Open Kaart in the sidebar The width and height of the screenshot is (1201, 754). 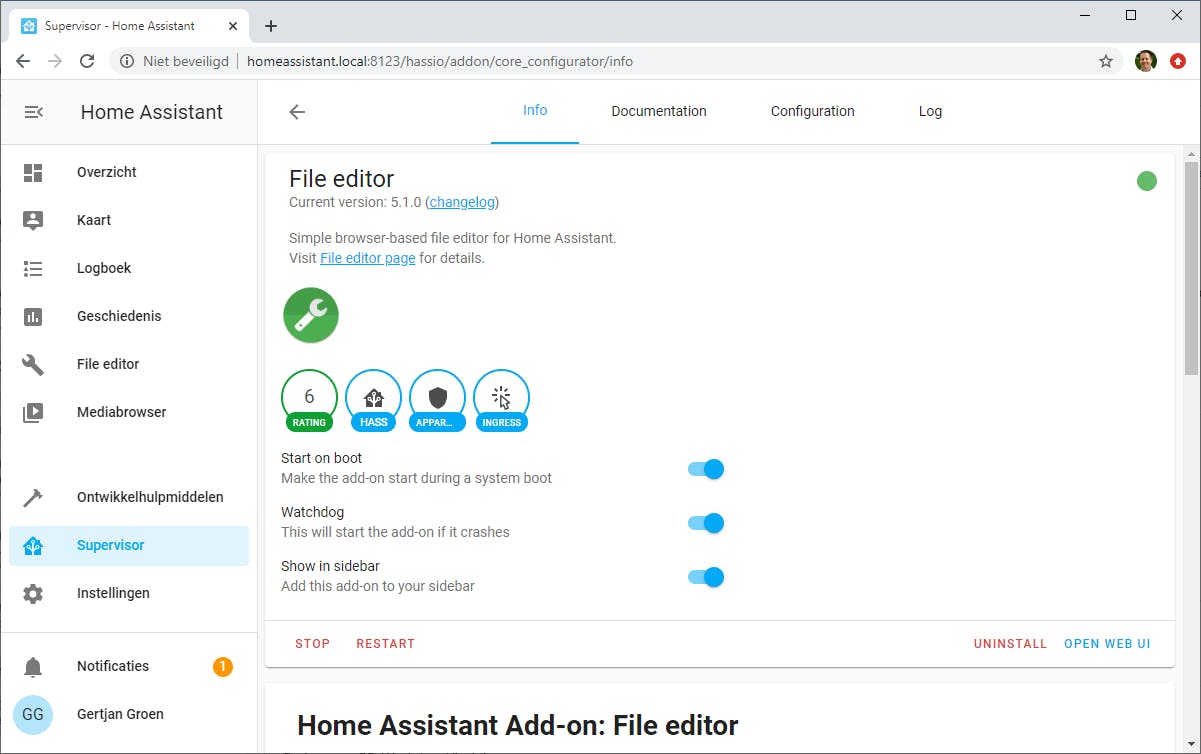[129, 220]
